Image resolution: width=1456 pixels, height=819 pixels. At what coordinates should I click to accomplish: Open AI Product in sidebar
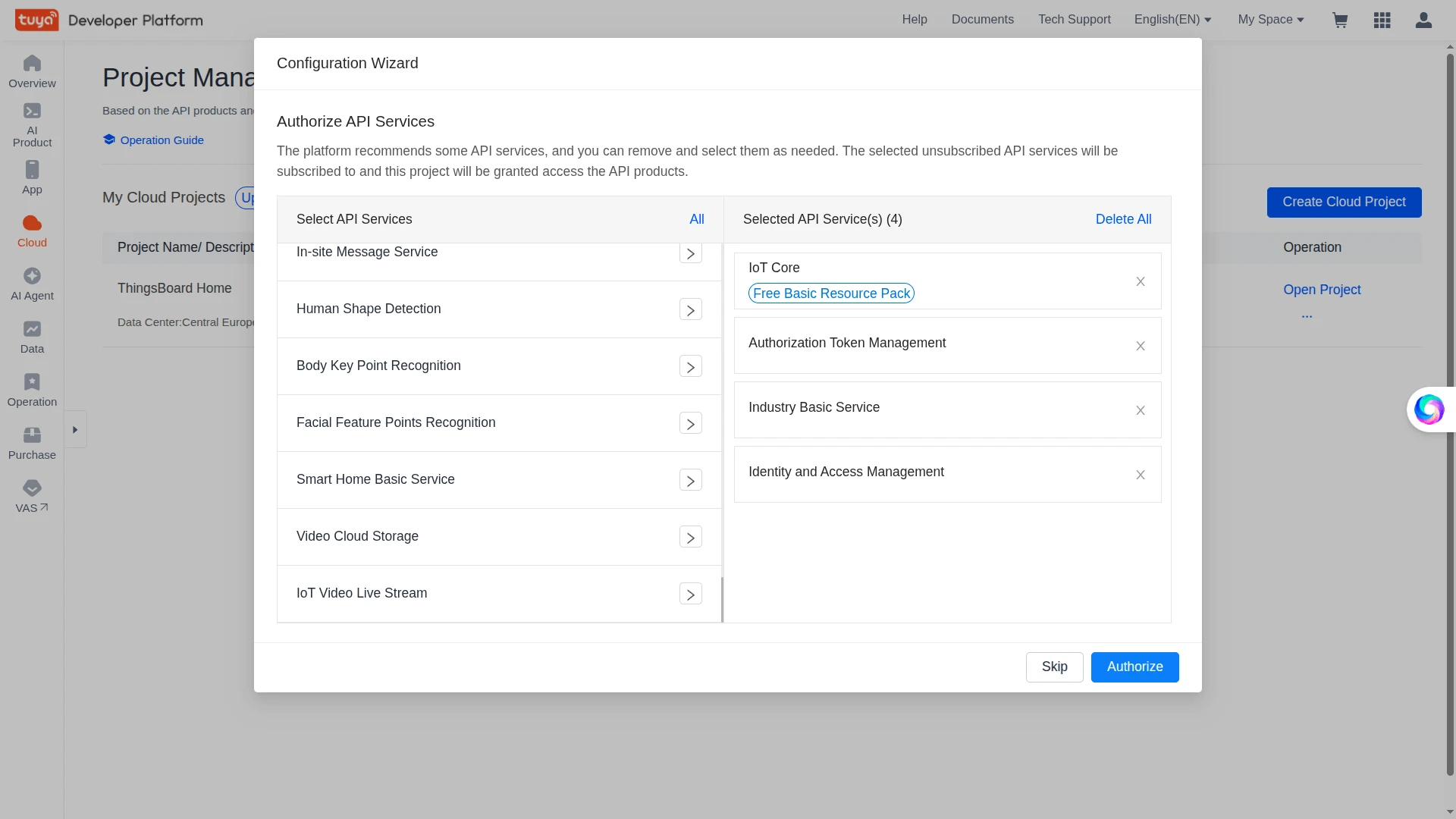pyautogui.click(x=32, y=125)
